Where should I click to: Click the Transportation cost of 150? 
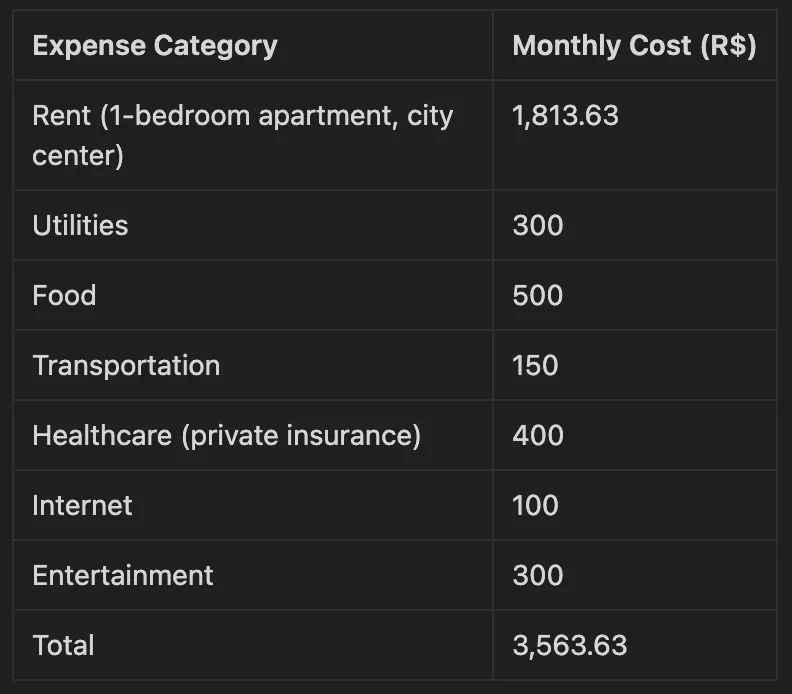pyautogui.click(x=535, y=365)
